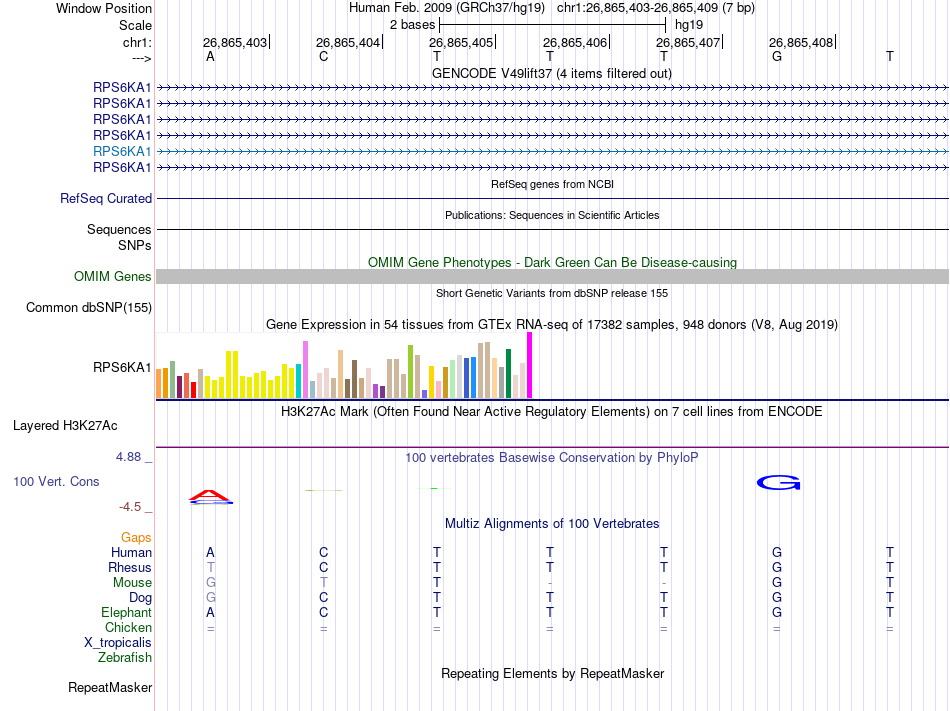
Task: Click the SNPs track label
Action: coord(135,245)
